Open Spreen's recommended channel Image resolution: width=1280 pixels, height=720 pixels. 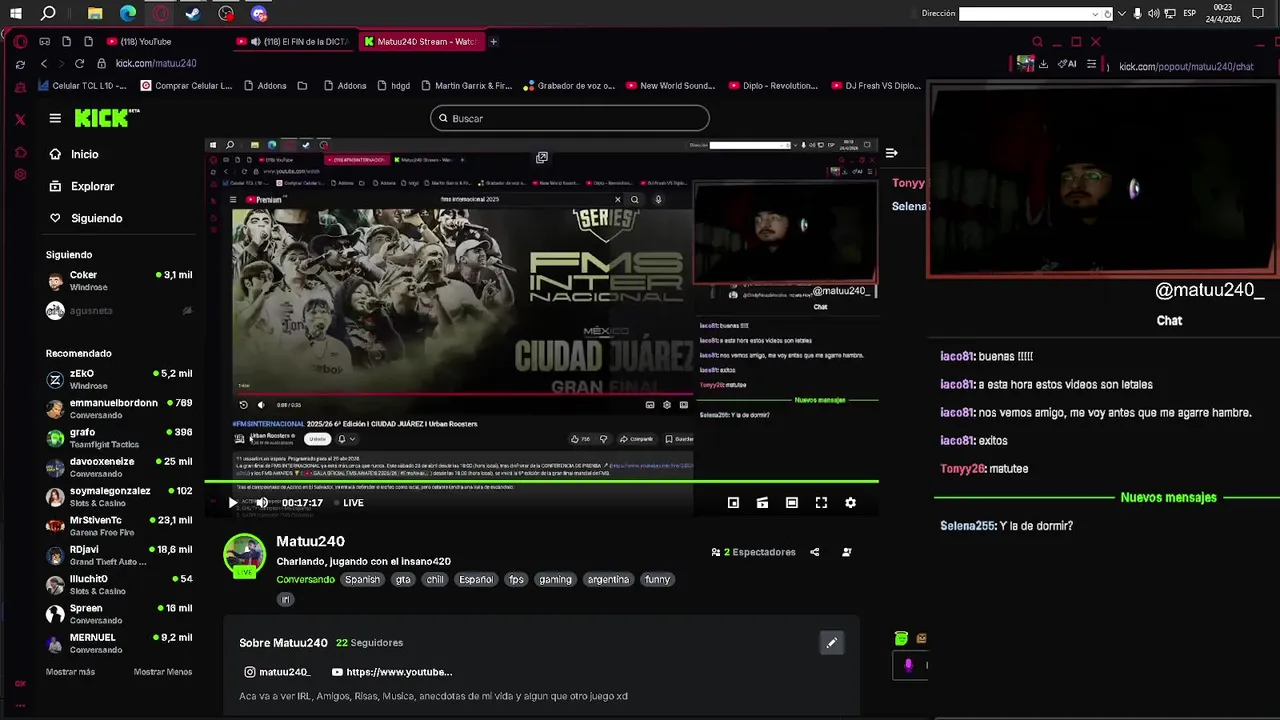click(x=119, y=614)
